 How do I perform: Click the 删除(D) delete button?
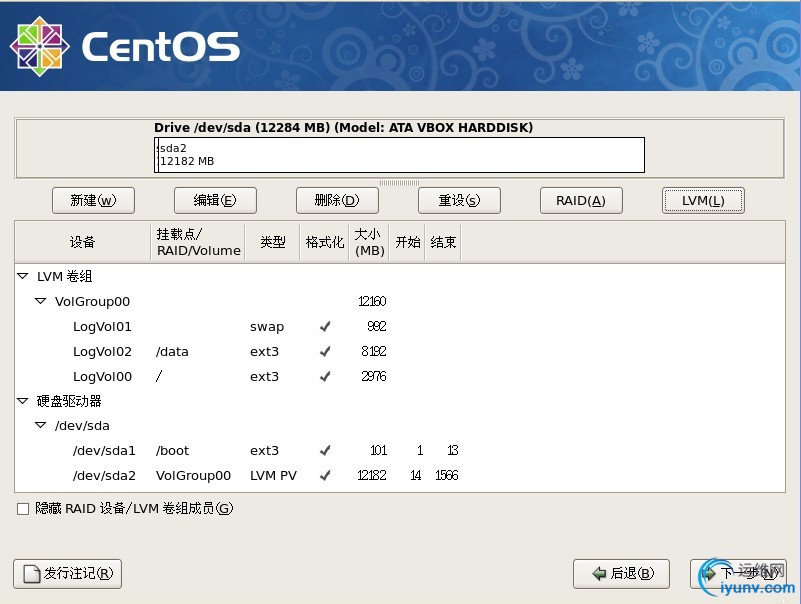point(337,200)
